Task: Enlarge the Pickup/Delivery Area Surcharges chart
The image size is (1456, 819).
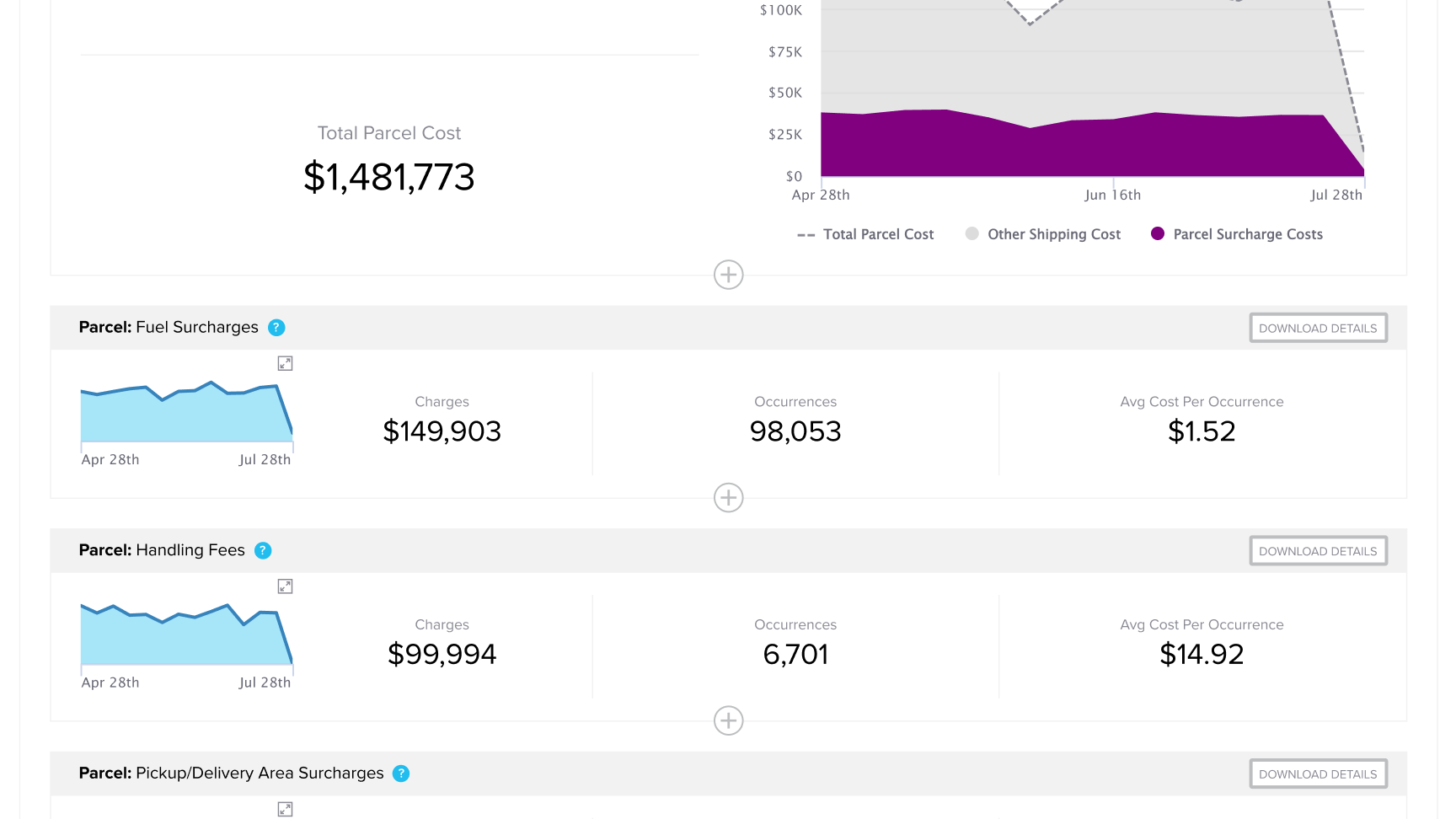Action: (286, 809)
